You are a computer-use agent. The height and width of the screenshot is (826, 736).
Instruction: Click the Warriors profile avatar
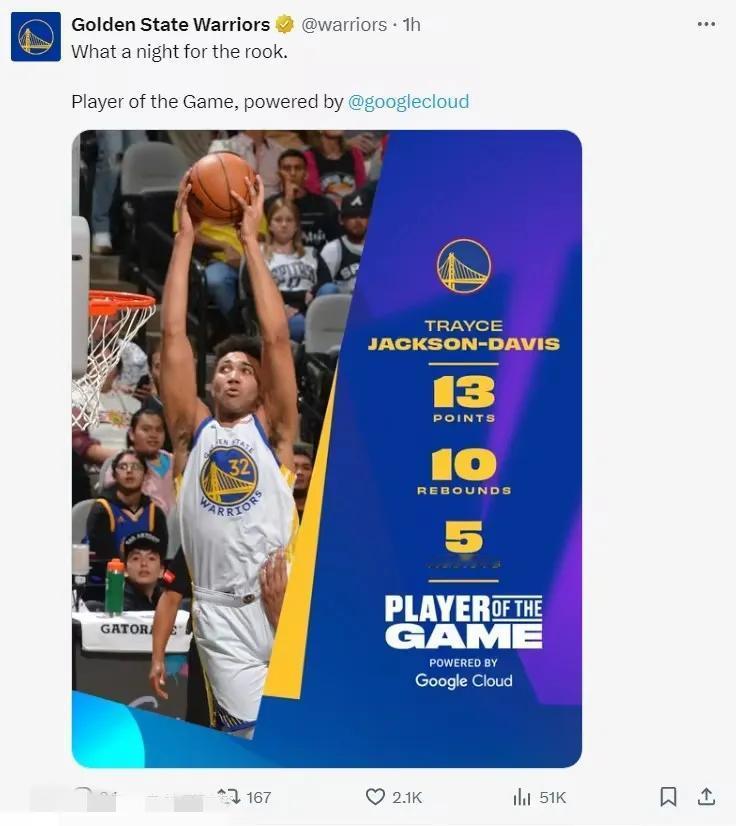pos(36,37)
